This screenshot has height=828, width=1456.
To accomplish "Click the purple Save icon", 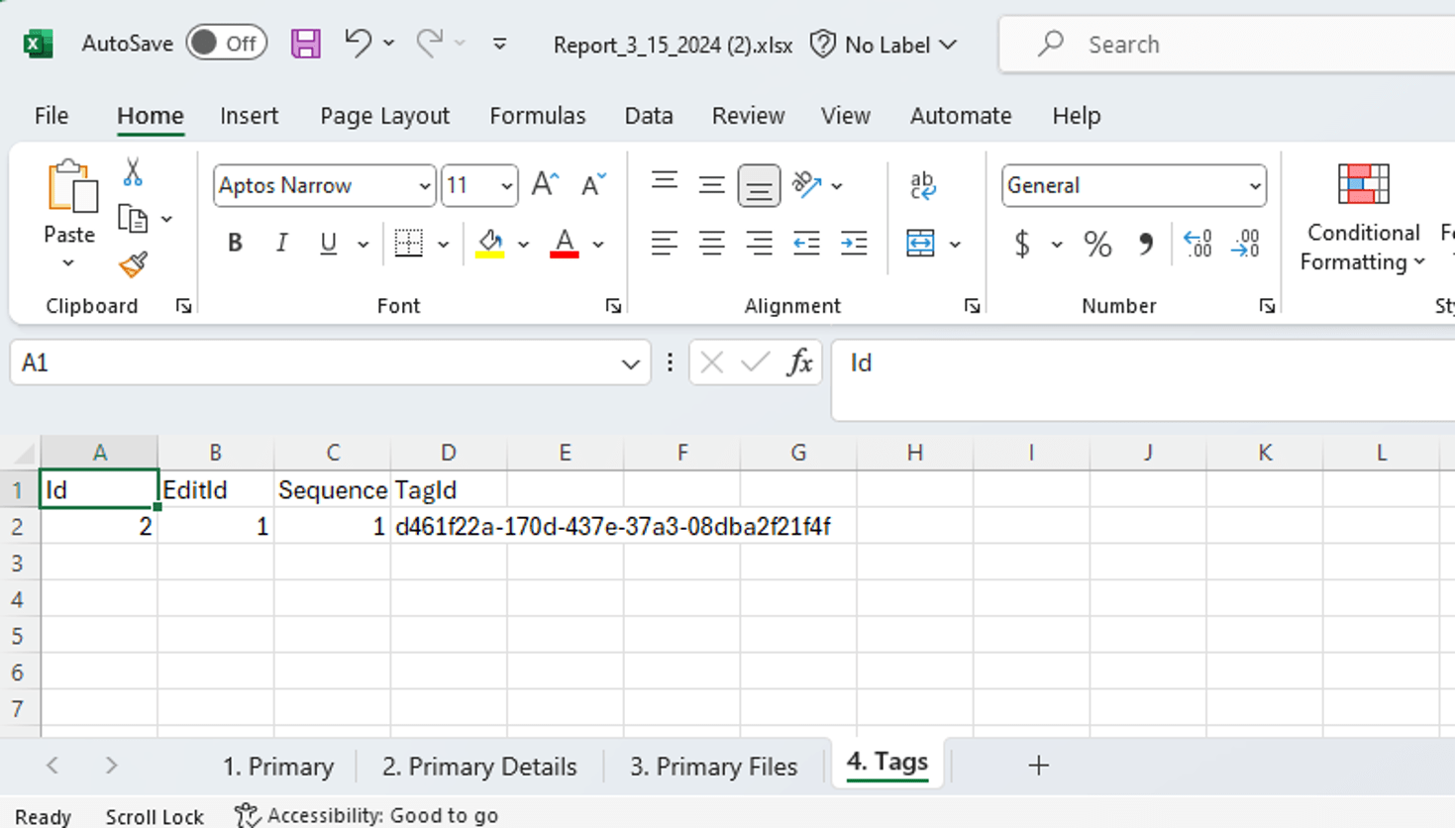I will point(305,44).
